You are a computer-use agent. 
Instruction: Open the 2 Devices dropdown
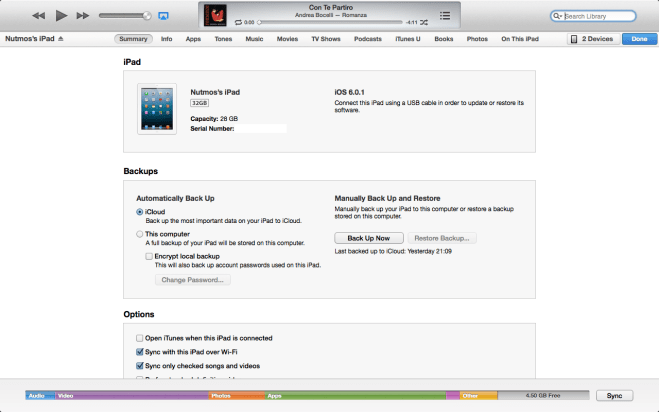click(x=592, y=39)
